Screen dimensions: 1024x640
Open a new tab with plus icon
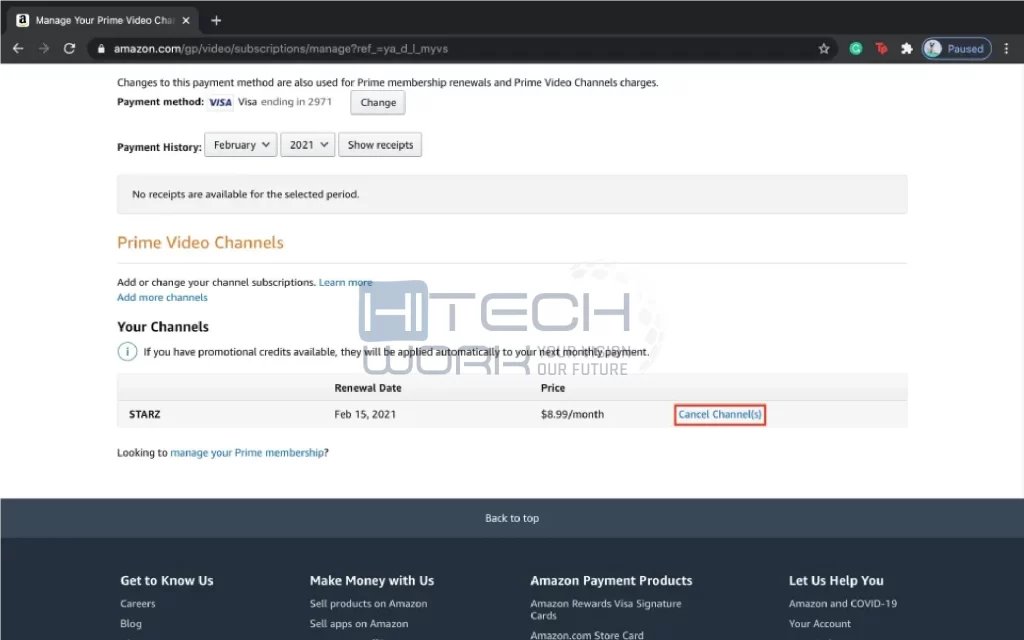click(216, 20)
